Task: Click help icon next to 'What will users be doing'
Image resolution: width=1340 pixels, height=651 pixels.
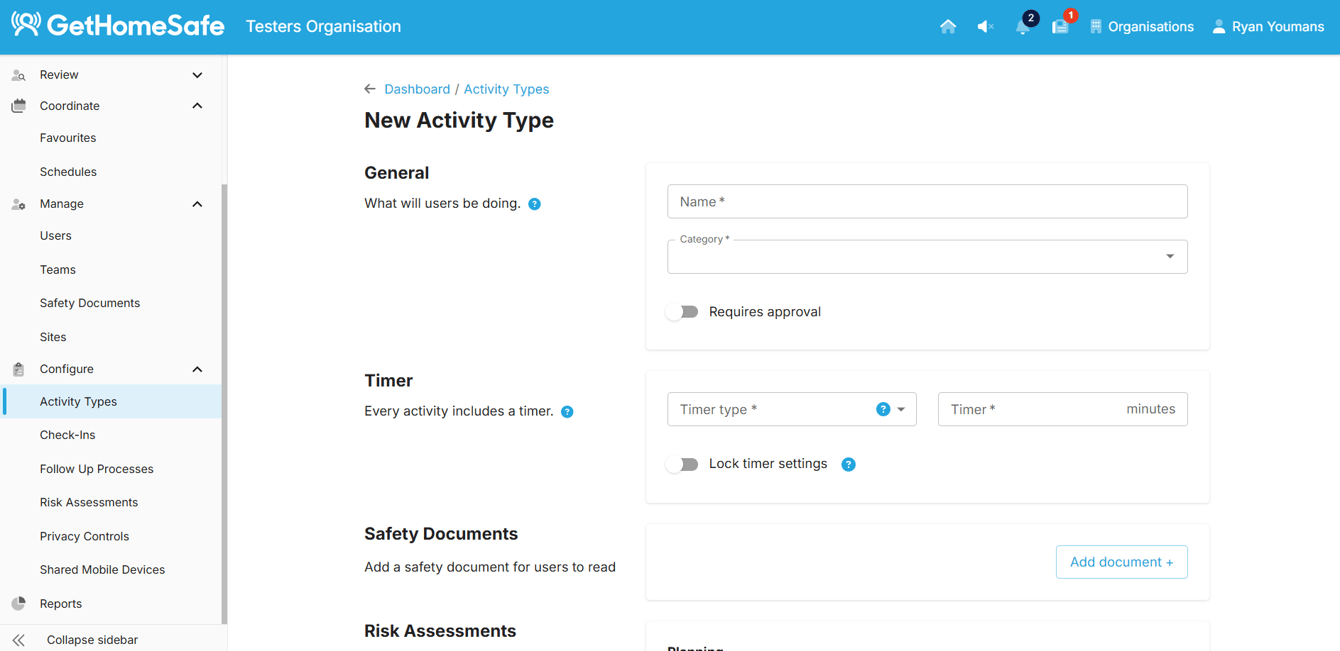Action: coord(535,204)
